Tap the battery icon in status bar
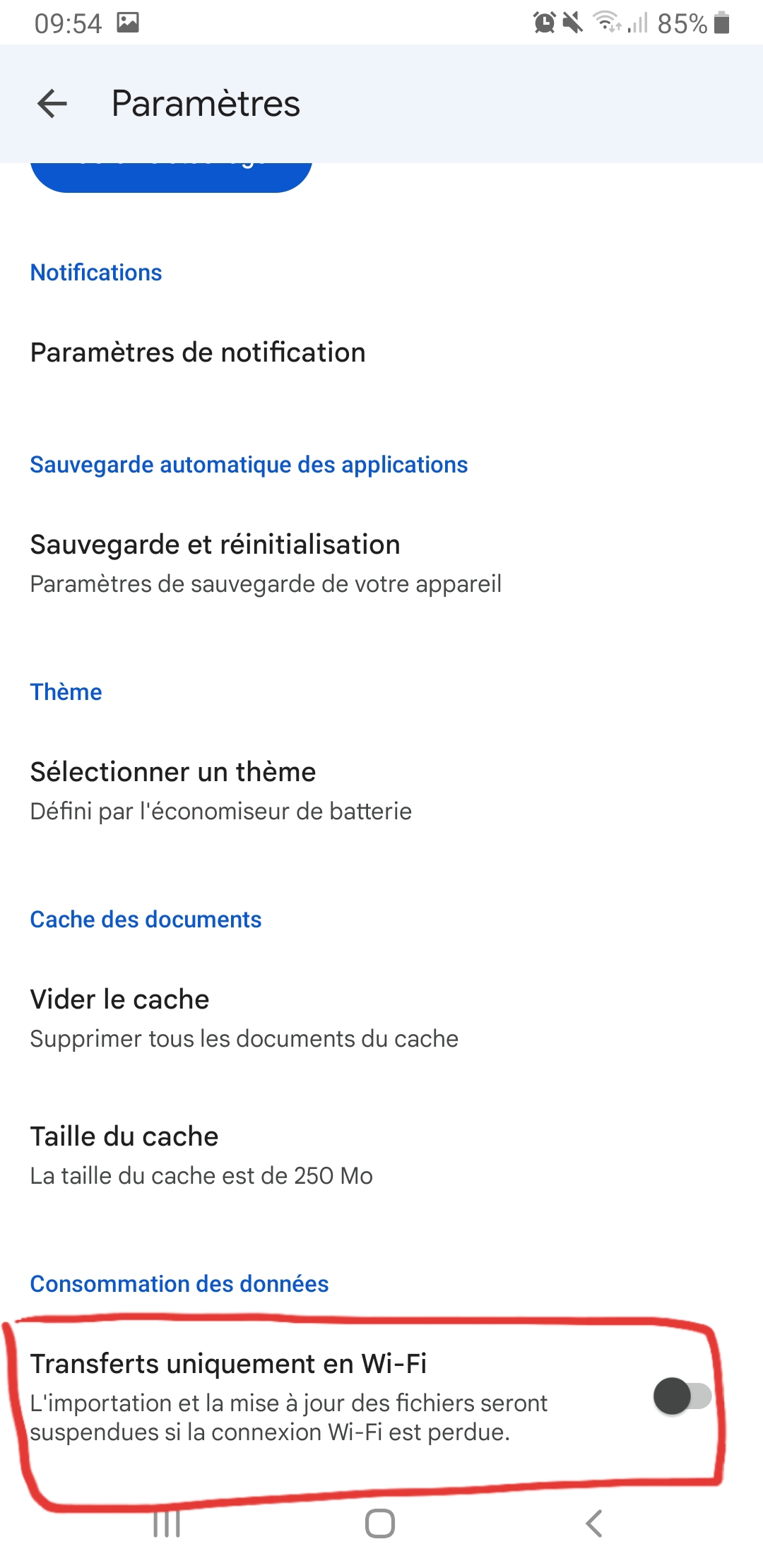The height and width of the screenshot is (1568, 763). (721, 23)
